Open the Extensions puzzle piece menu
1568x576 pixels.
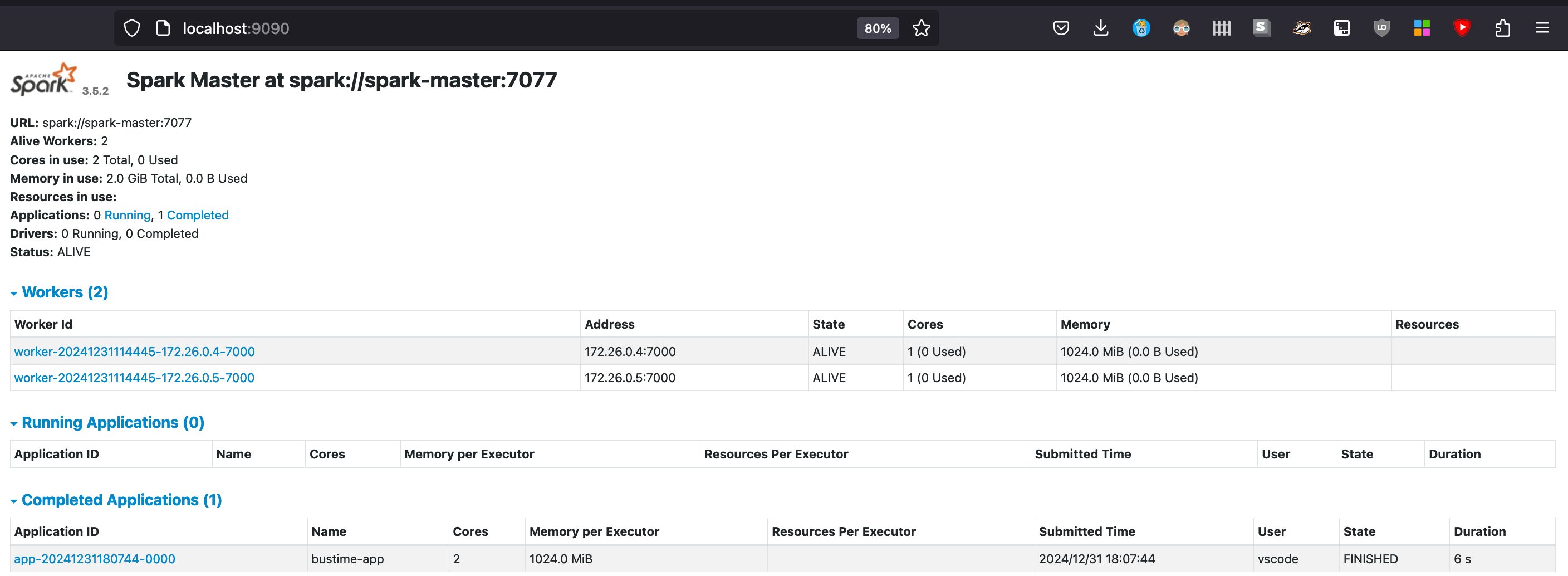point(1502,28)
